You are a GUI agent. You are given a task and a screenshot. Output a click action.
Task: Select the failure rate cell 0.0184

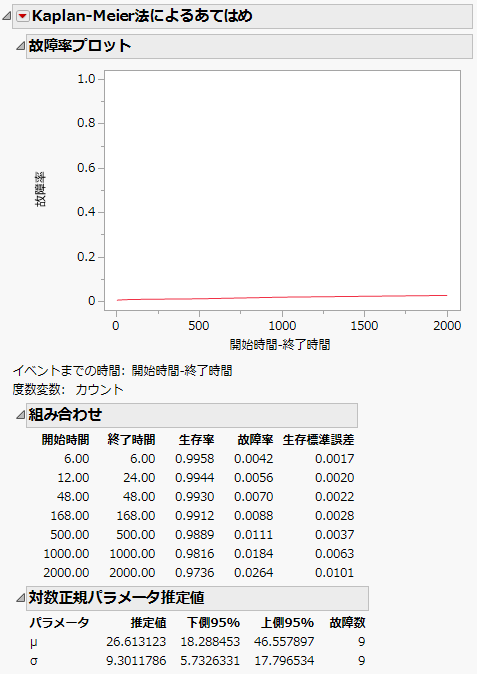pyautogui.click(x=254, y=554)
